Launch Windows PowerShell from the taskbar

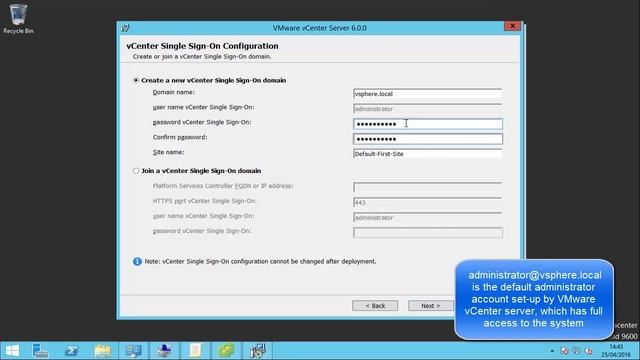[72, 351]
